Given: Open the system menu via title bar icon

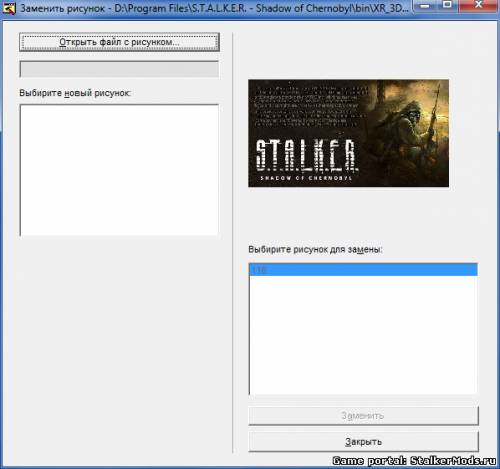Looking at the screenshot, I should [x=9, y=8].
